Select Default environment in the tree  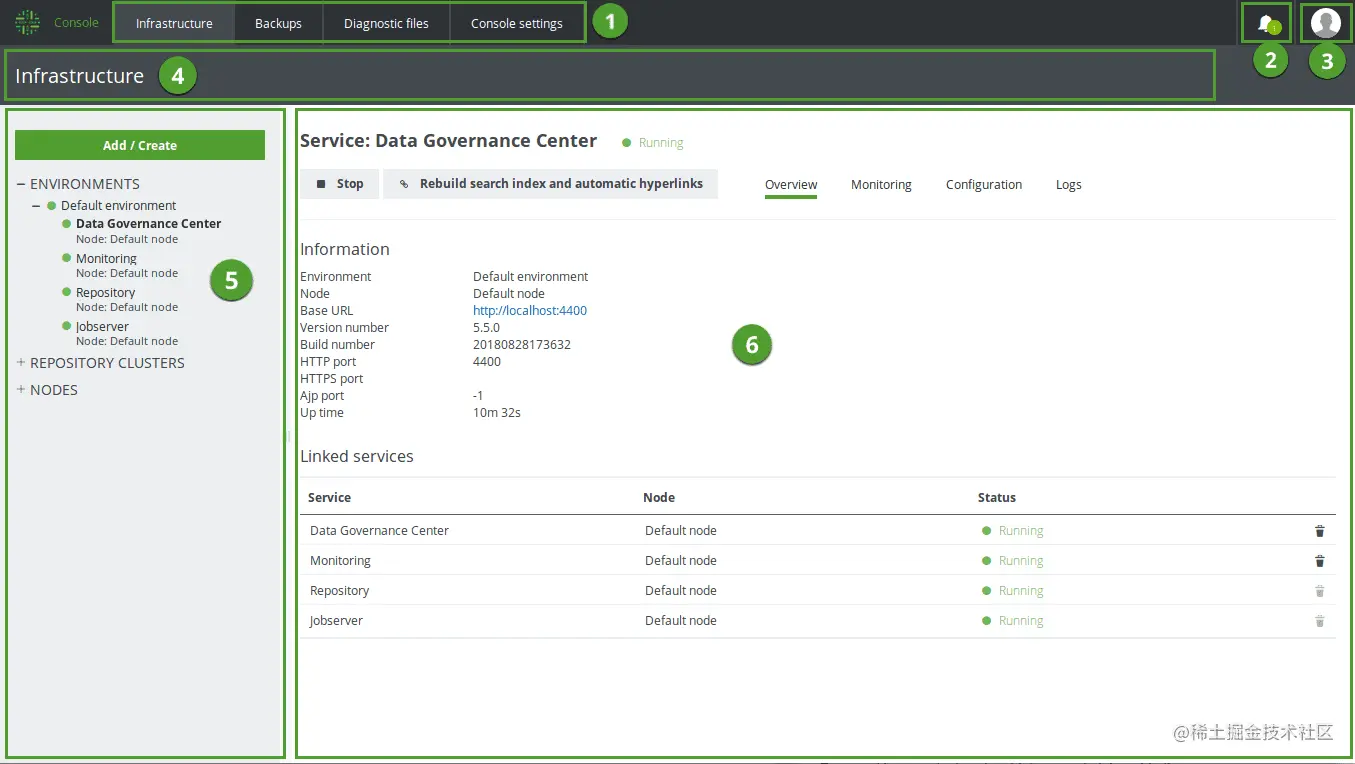[x=118, y=206]
